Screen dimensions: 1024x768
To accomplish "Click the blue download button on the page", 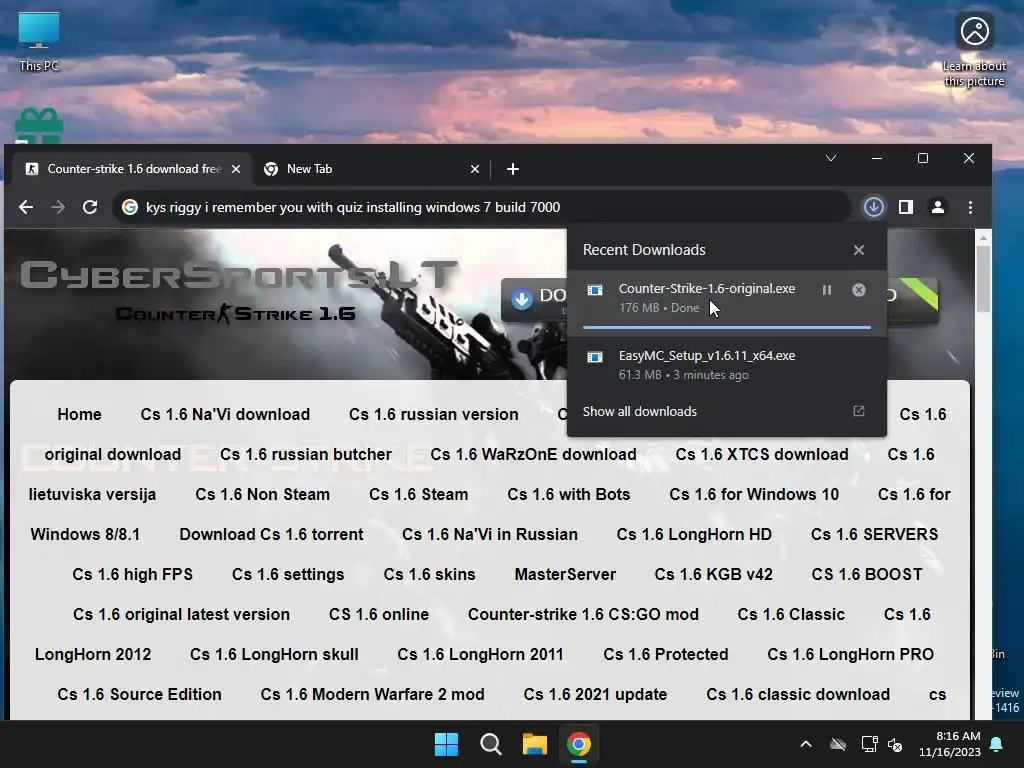I will point(534,298).
